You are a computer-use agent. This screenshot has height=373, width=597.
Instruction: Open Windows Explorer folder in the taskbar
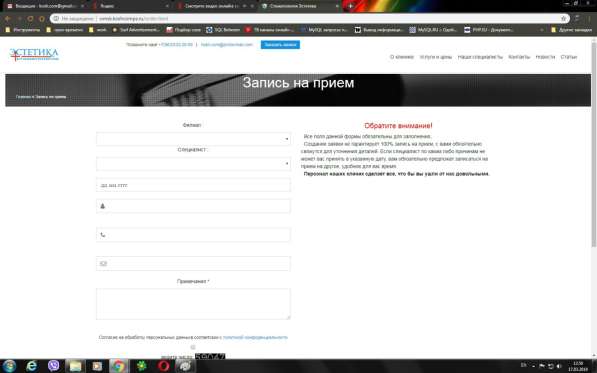(x=75, y=366)
